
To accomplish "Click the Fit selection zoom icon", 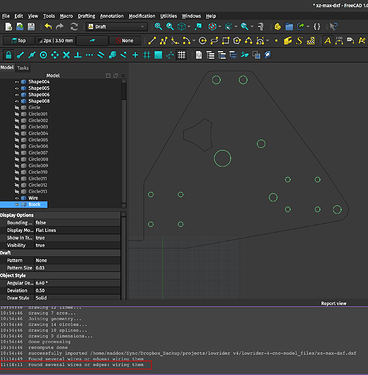I will 170,27.
